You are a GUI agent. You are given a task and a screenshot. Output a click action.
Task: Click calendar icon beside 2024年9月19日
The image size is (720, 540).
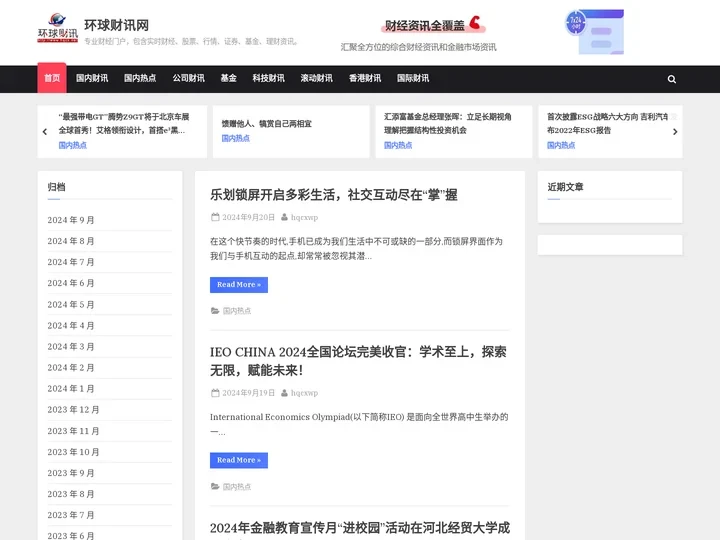pyautogui.click(x=215, y=393)
